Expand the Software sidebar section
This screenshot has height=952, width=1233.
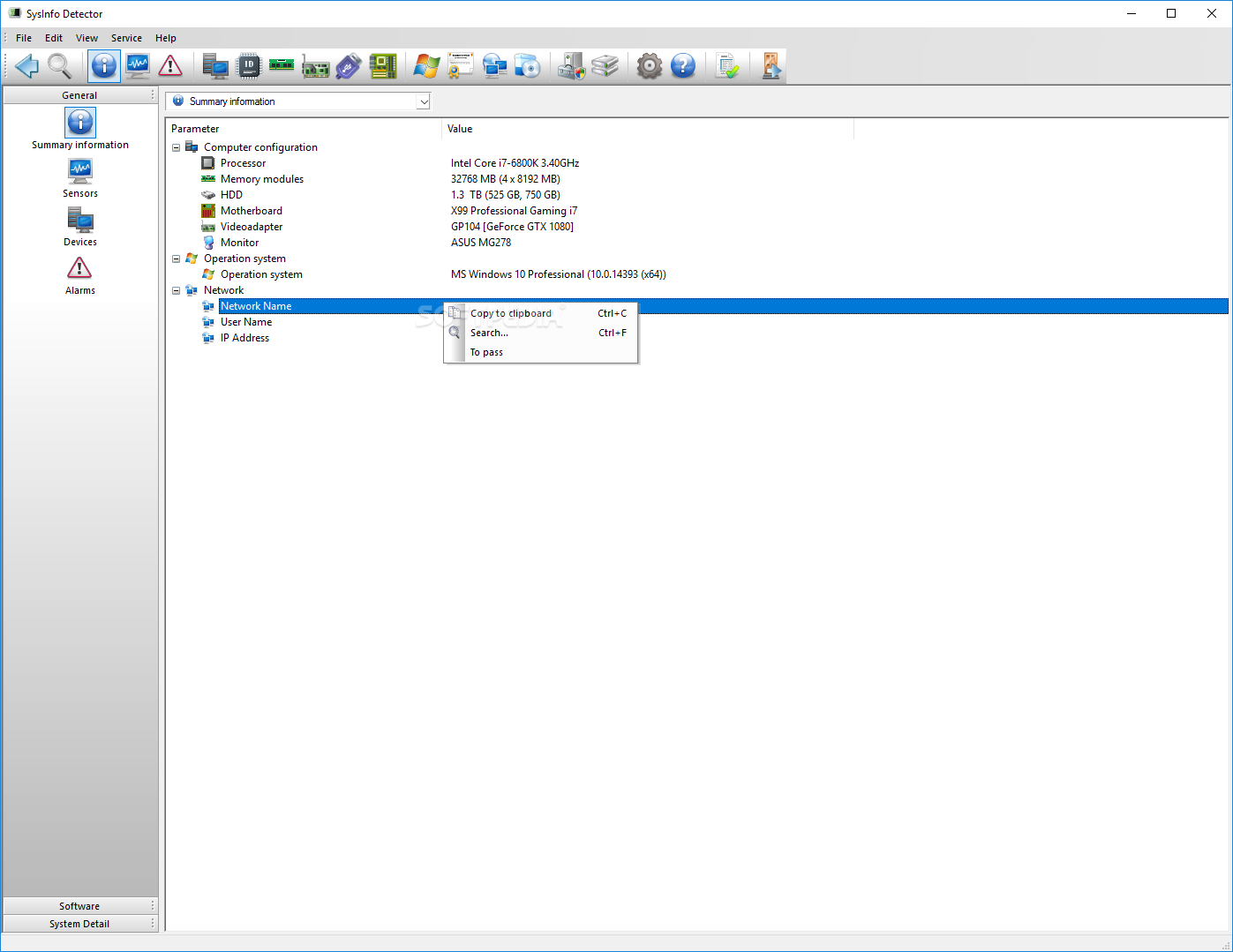[79, 906]
